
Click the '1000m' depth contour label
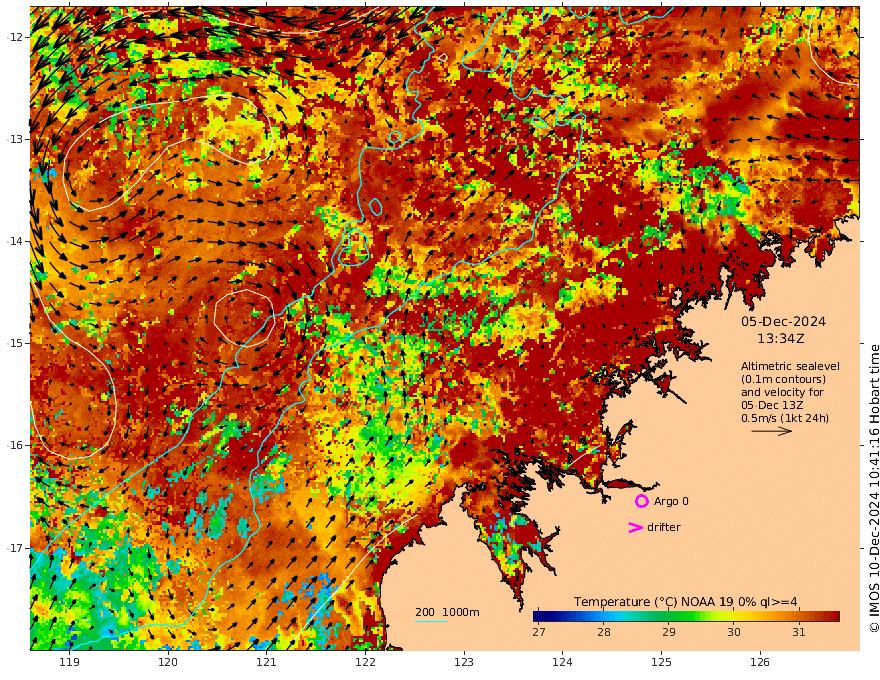click(x=461, y=612)
